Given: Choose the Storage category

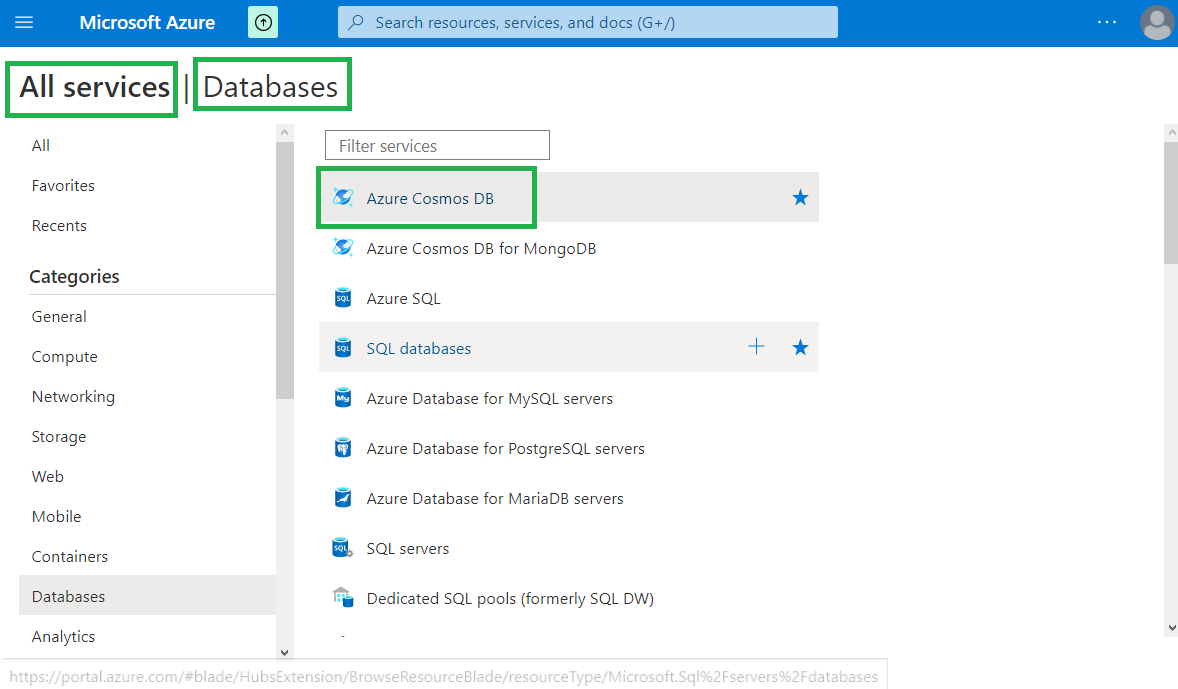Looking at the screenshot, I should point(59,437).
